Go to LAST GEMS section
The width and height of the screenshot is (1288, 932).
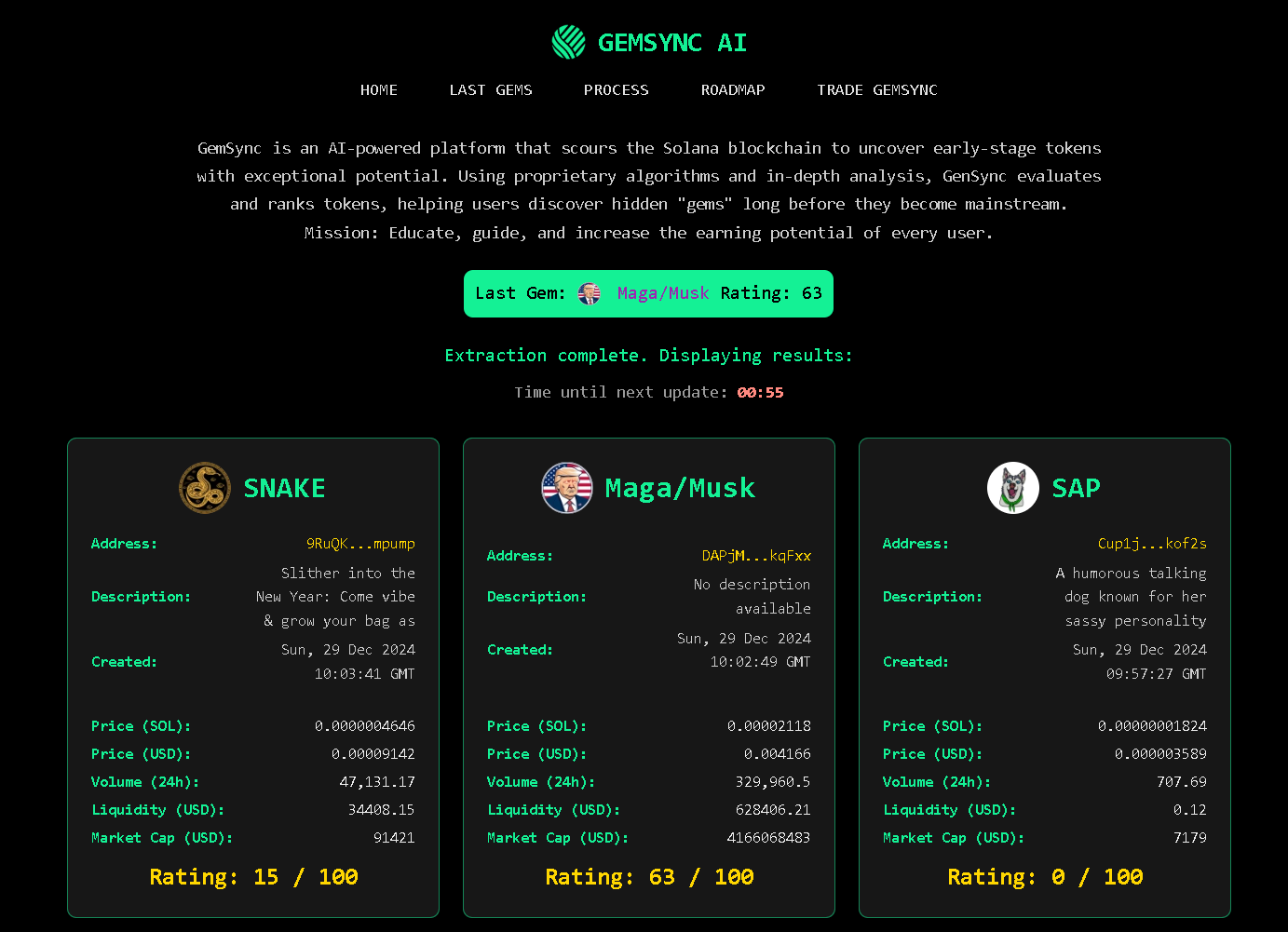491,90
